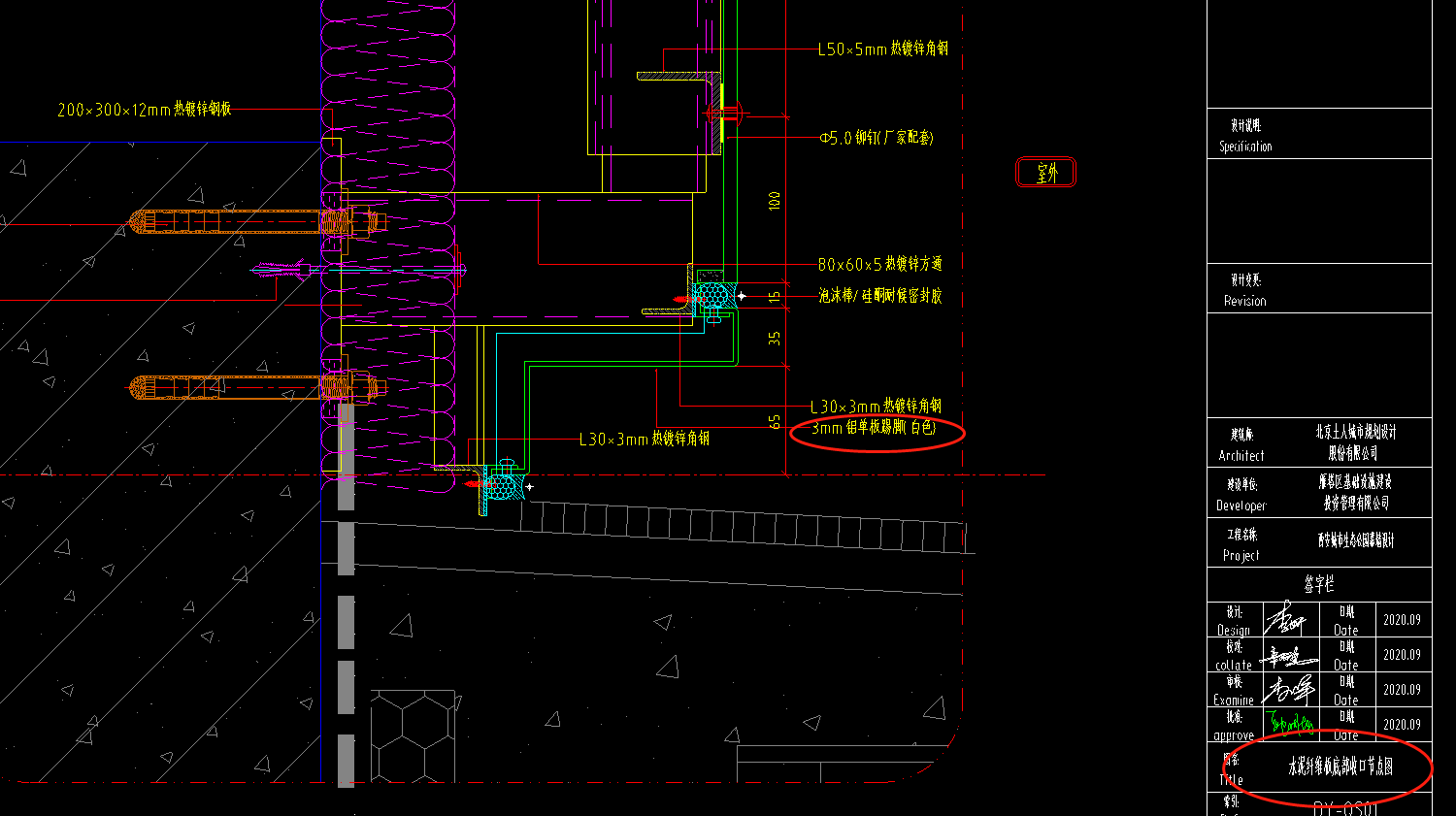This screenshot has height=816, width=1456.
Task: Select the 'Project' label in title block
Action: point(1241,556)
